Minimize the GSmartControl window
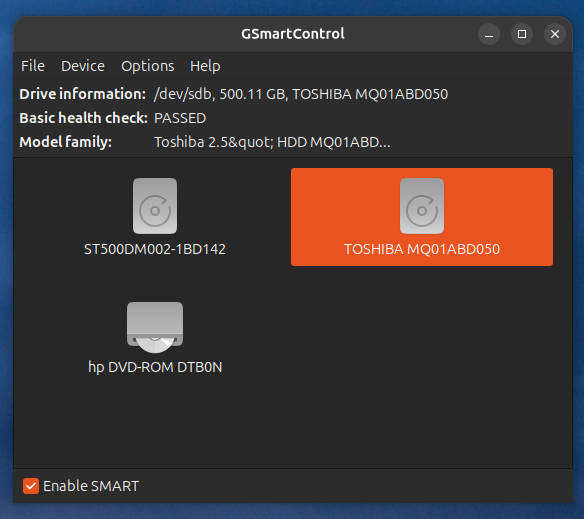584x519 pixels. 489,34
